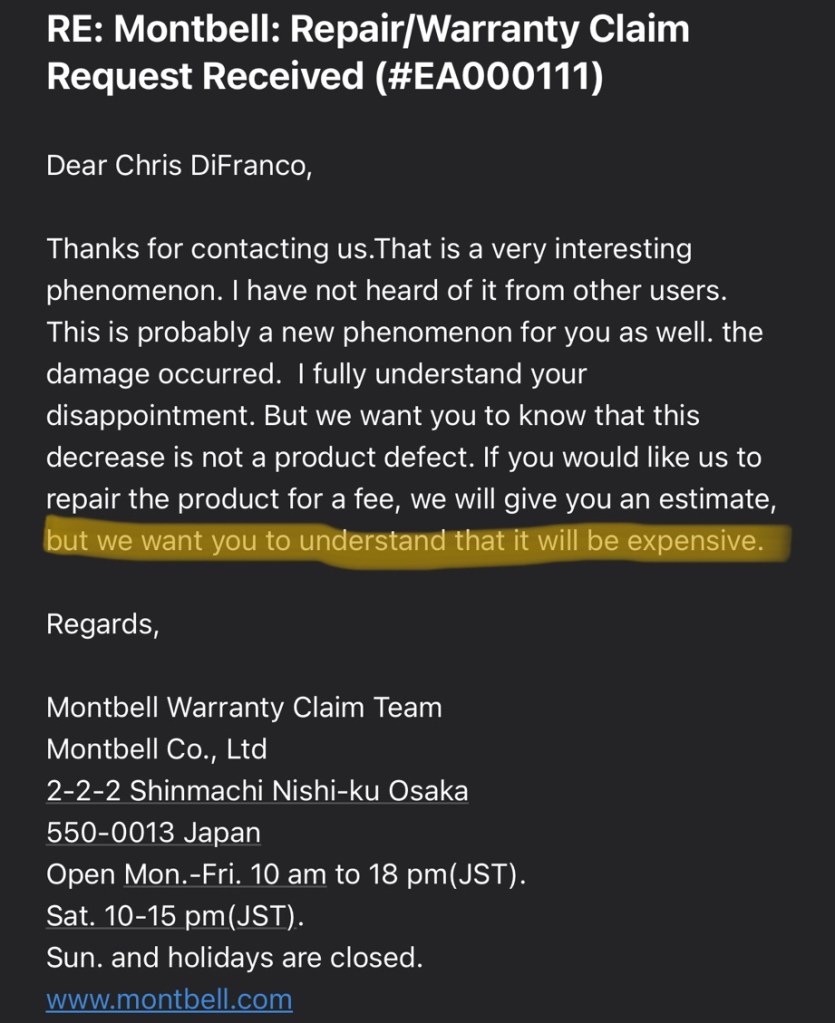Click 'Sun. and holidays are closed.' line
This screenshot has height=1023, width=835.
click(x=234, y=957)
